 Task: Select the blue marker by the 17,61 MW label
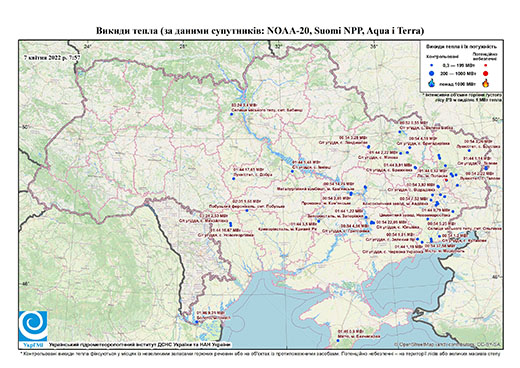[x=233, y=179]
